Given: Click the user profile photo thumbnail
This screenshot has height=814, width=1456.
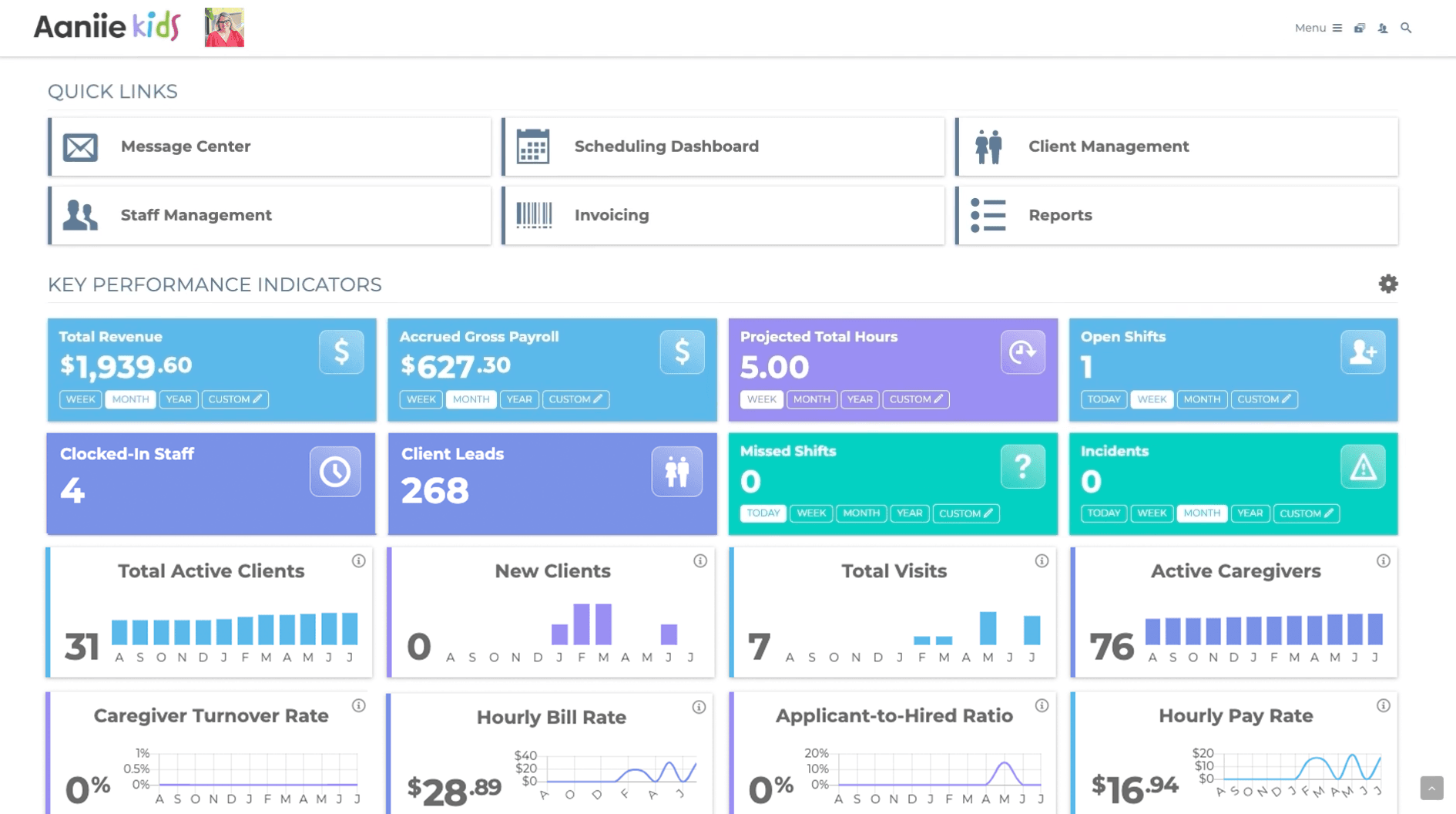Looking at the screenshot, I should (224, 28).
